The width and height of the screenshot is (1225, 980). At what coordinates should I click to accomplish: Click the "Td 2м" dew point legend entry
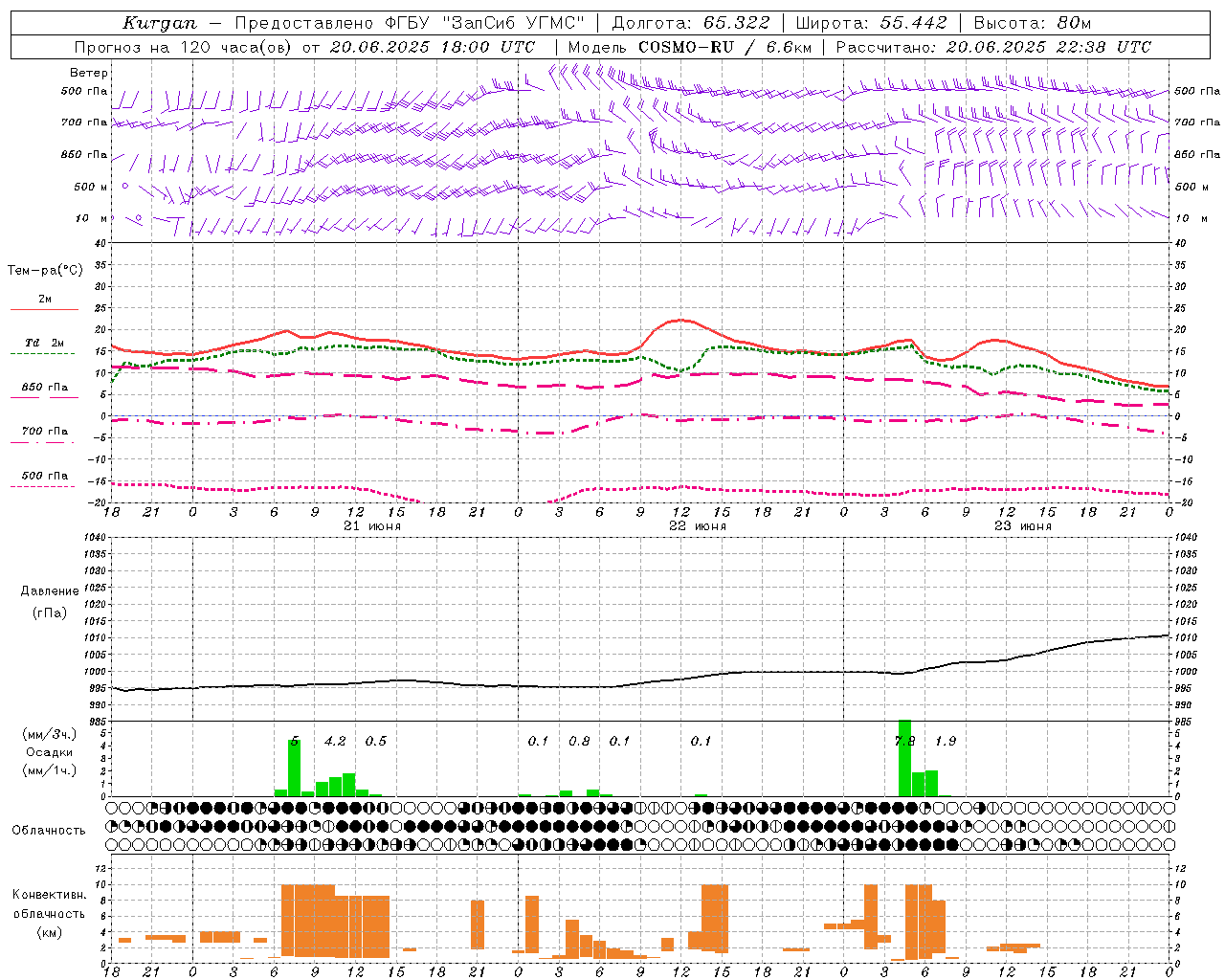pos(44,343)
